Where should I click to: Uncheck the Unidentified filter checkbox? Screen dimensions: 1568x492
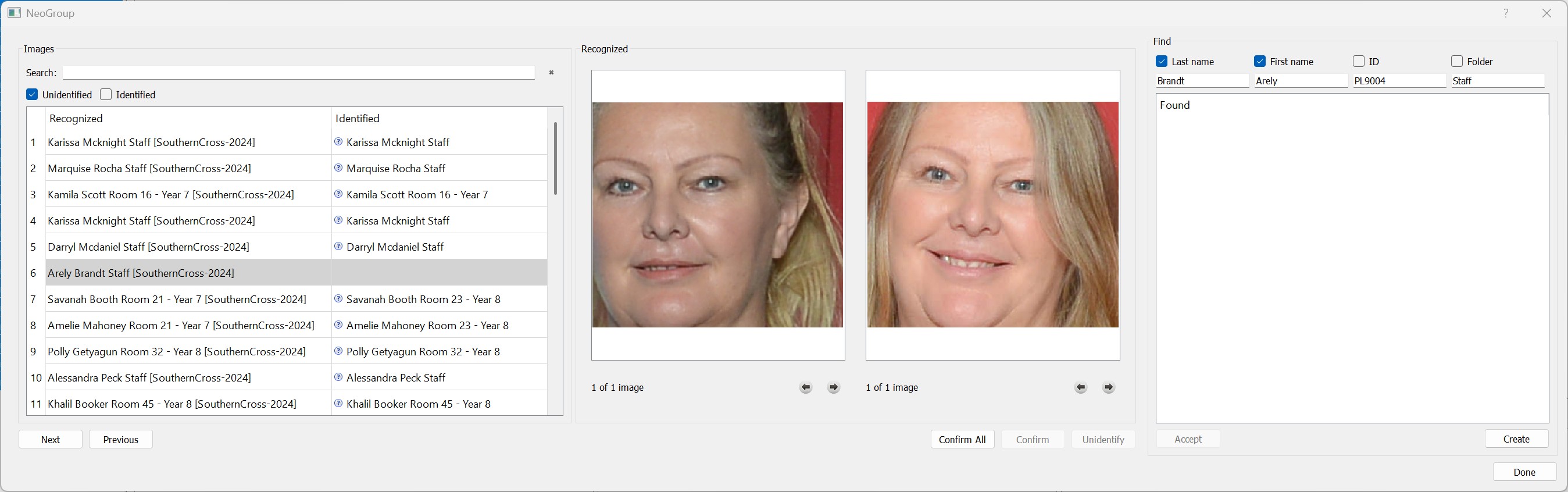pyautogui.click(x=32, y=94)
